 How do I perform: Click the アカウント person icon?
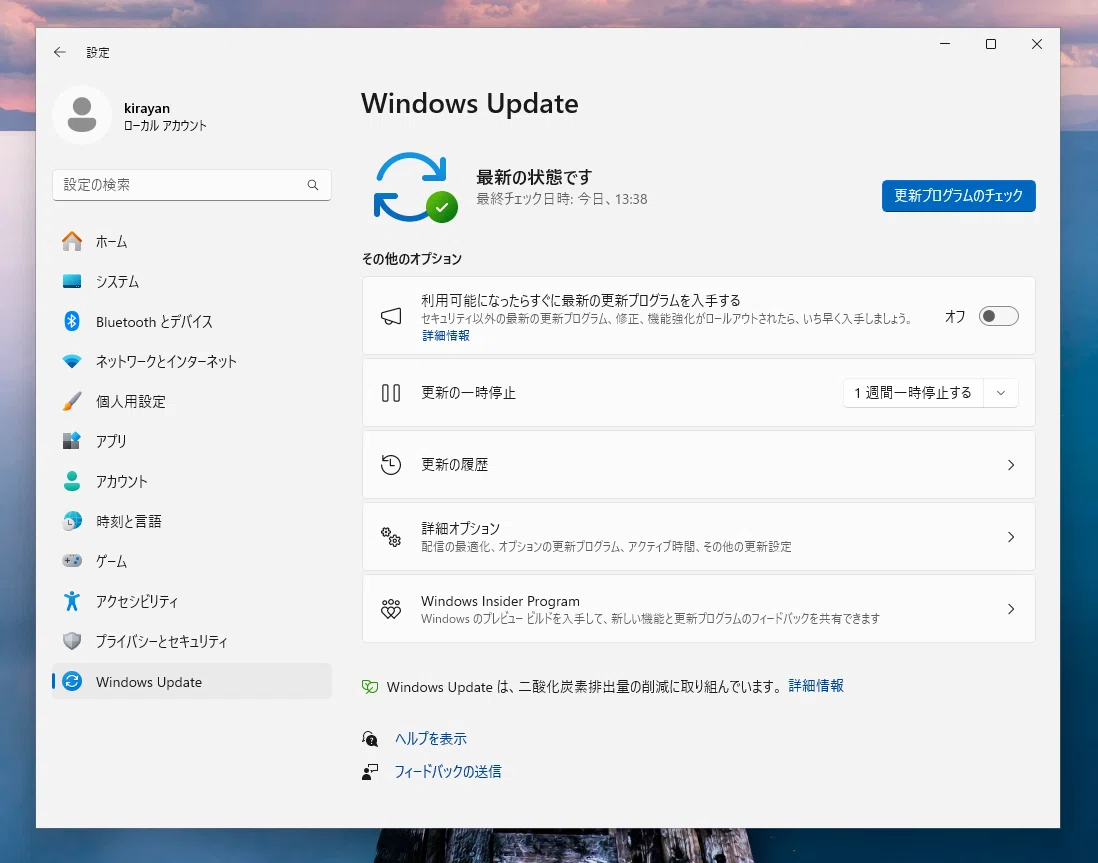pos(72,481)
